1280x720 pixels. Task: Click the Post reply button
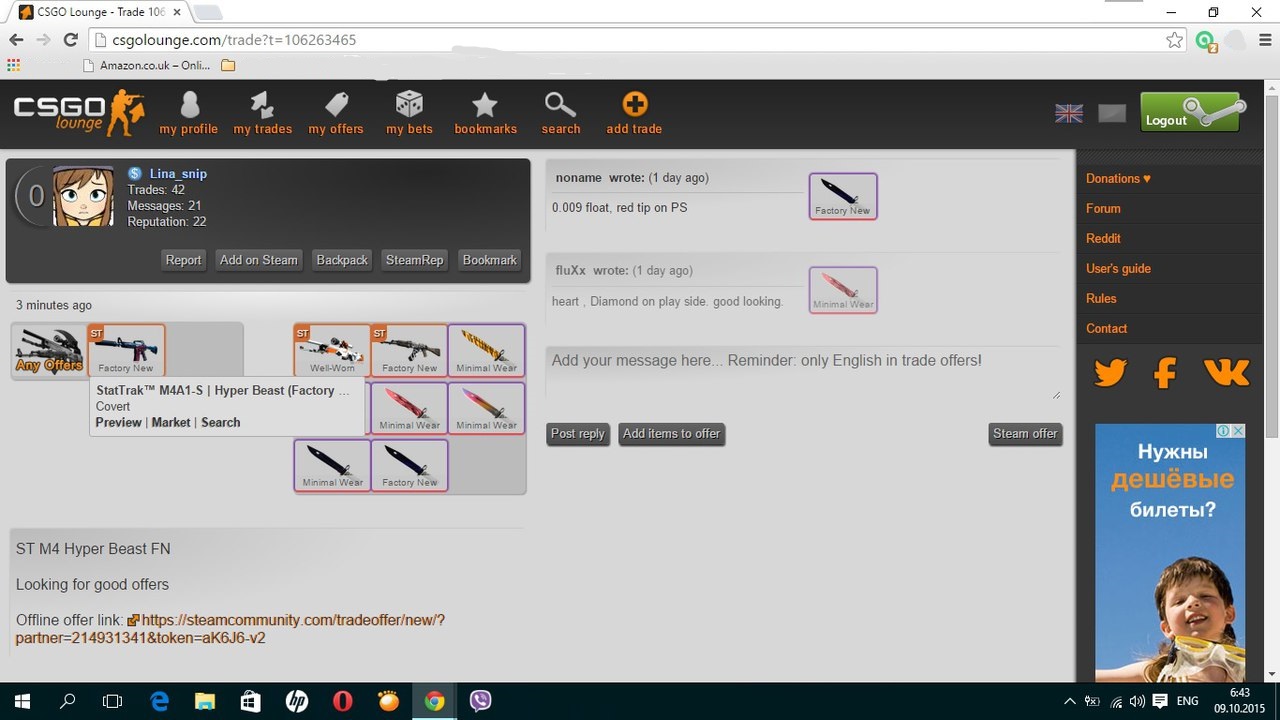coord(578,434)
